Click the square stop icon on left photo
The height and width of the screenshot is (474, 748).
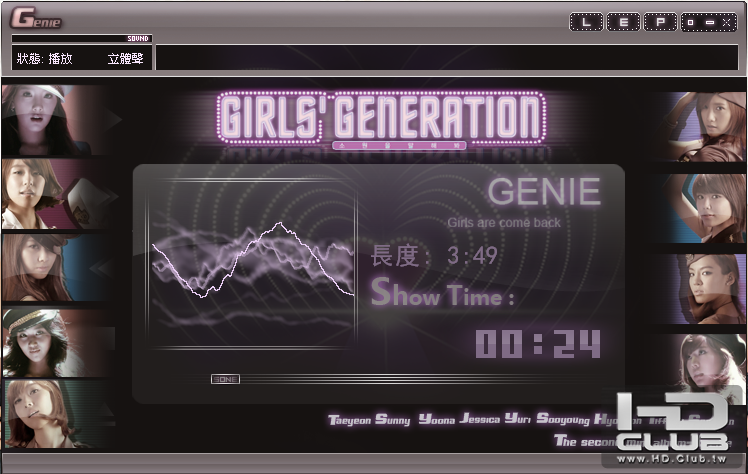pos(105,338)
